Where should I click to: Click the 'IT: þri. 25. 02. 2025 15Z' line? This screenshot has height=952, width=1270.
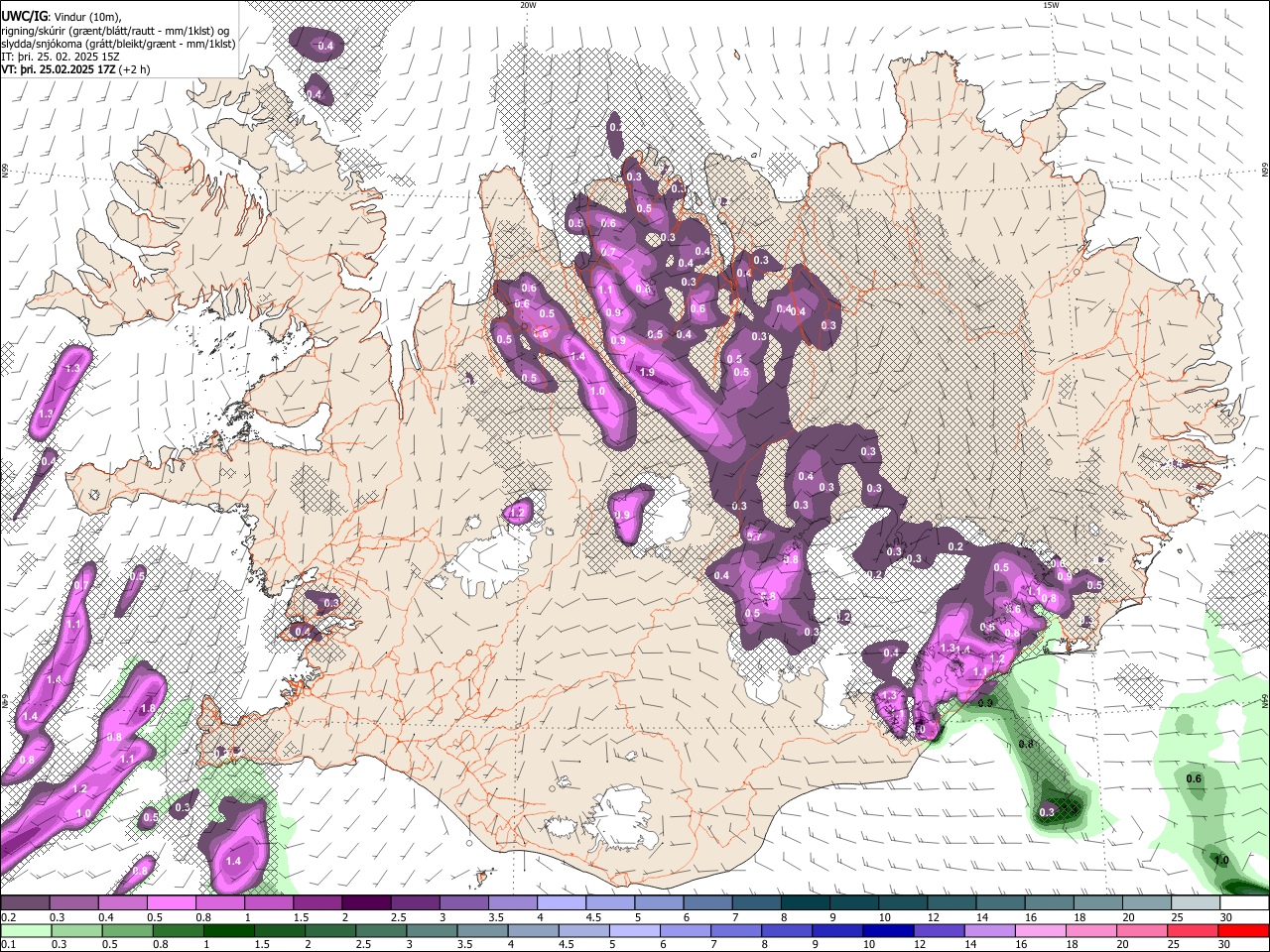61,57
